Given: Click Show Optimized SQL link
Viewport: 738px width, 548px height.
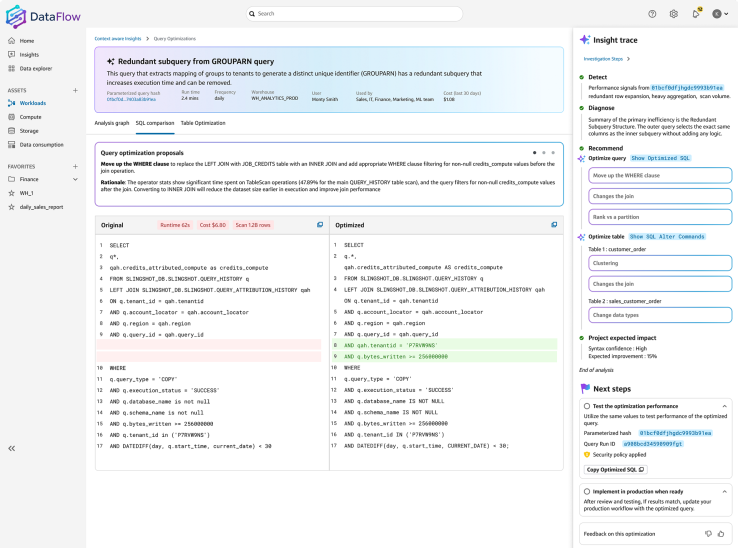Looking at the screenshot, I should (x=660, y=158).
